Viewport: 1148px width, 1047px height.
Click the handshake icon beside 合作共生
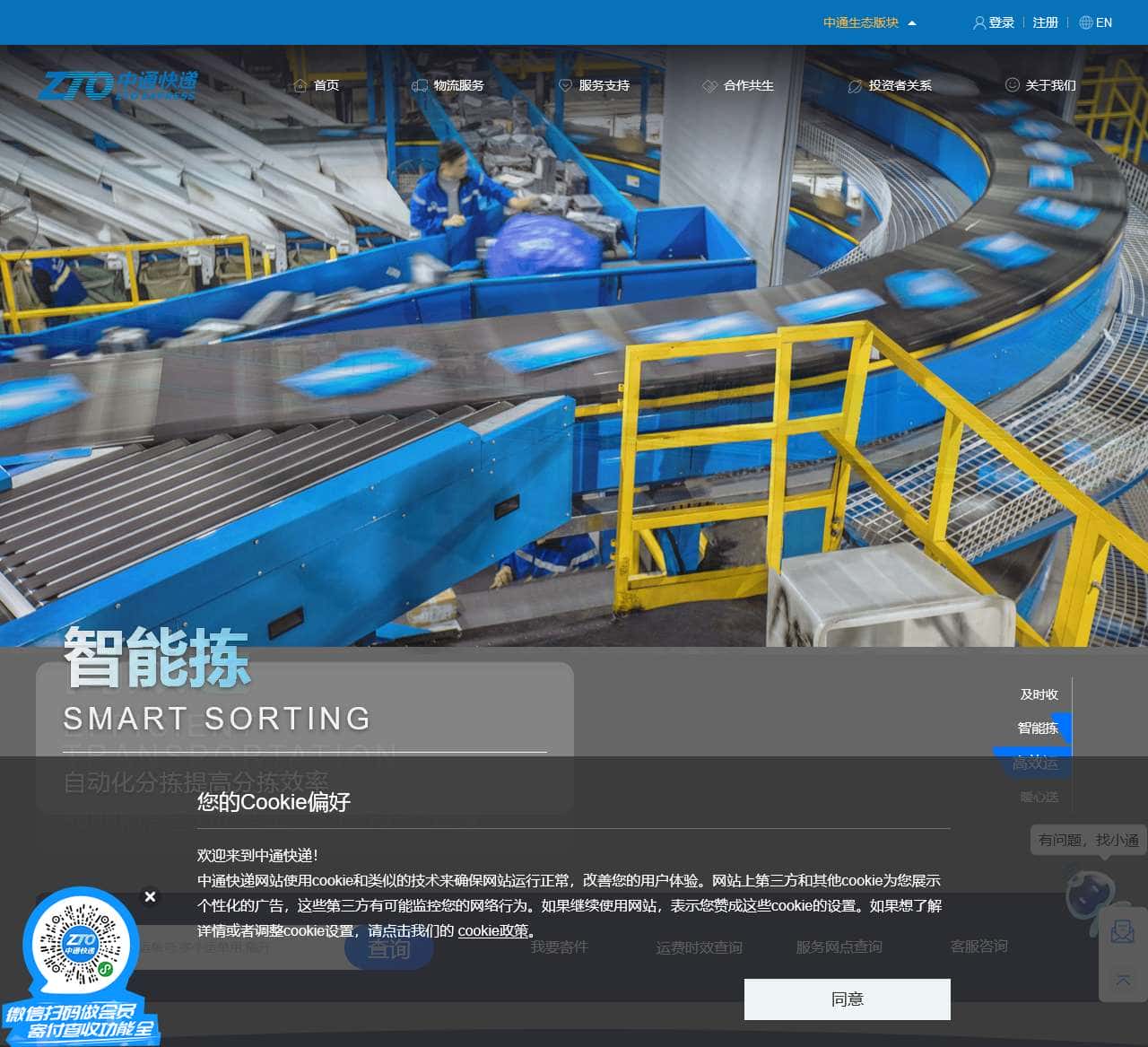(709, 85)
